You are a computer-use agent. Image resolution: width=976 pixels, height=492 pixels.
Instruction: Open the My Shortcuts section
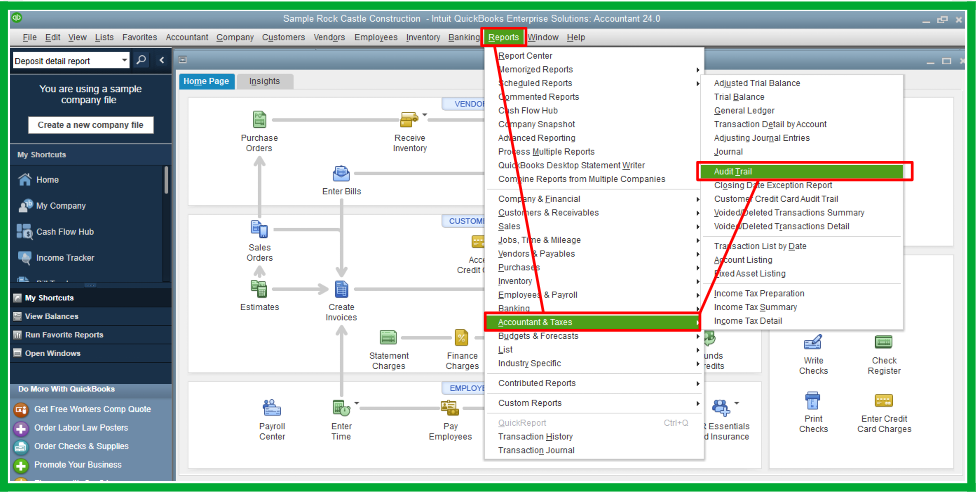click(x=91, y=298)
